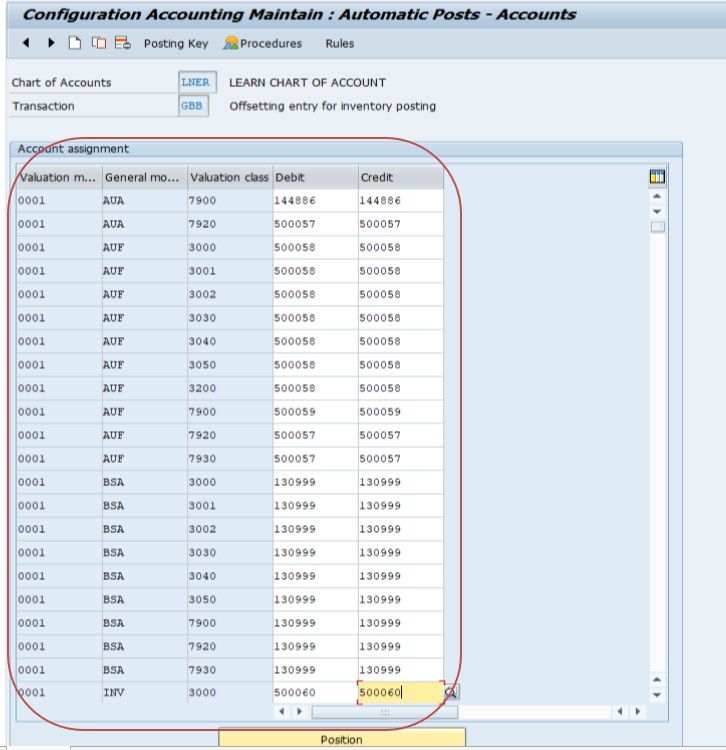Click the create new entry page icon

[x=75, y=43]
